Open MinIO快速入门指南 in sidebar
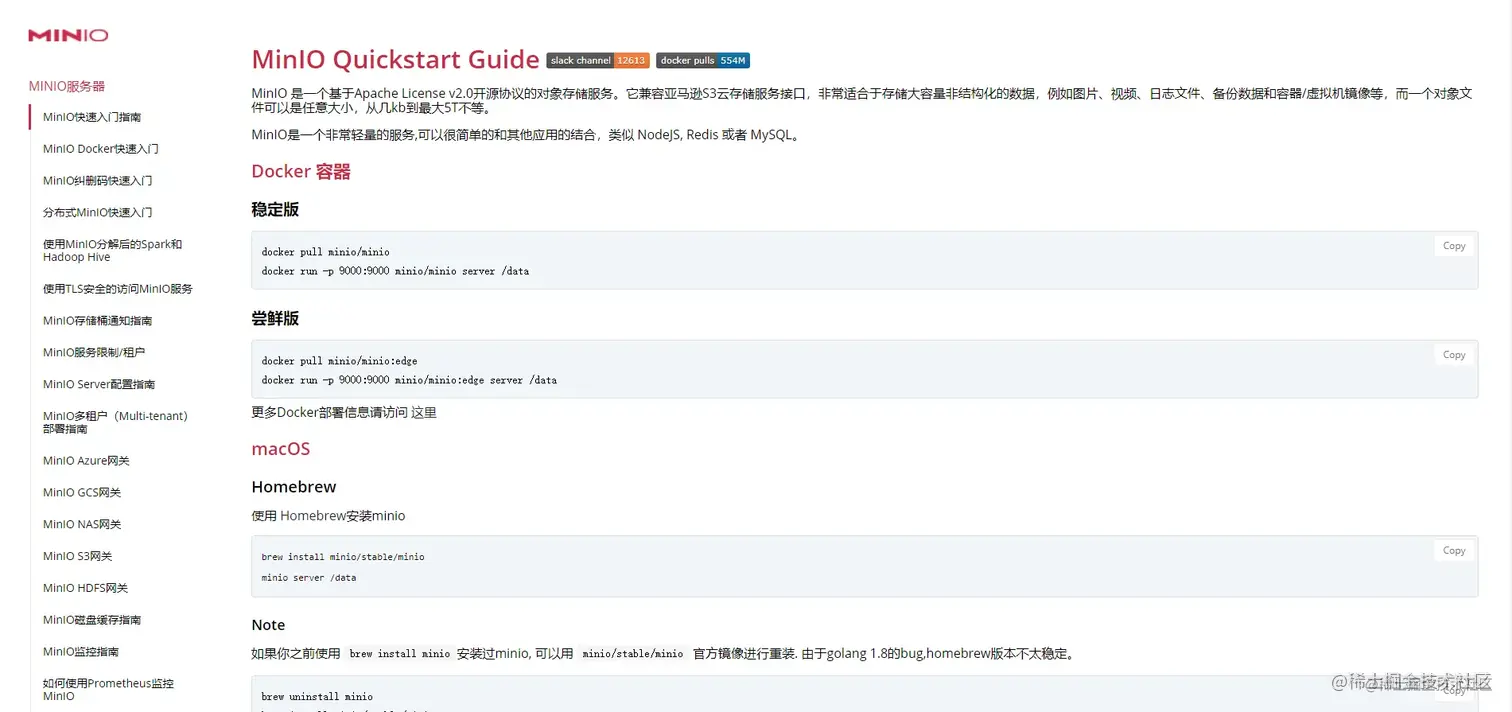Image resolution: width=1512 pixels, height=712 pixels. [x=92, y=117]
